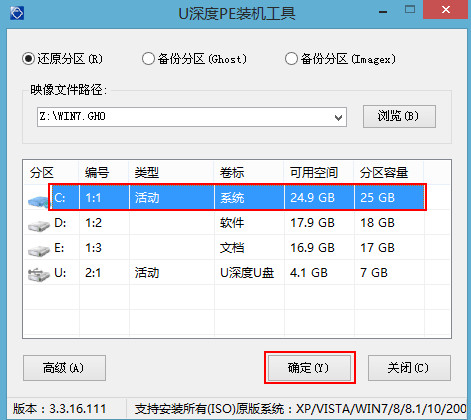Sort by the 可用空间 column header
The width and height of the screenshot is (471, 420).
(319, 173)
